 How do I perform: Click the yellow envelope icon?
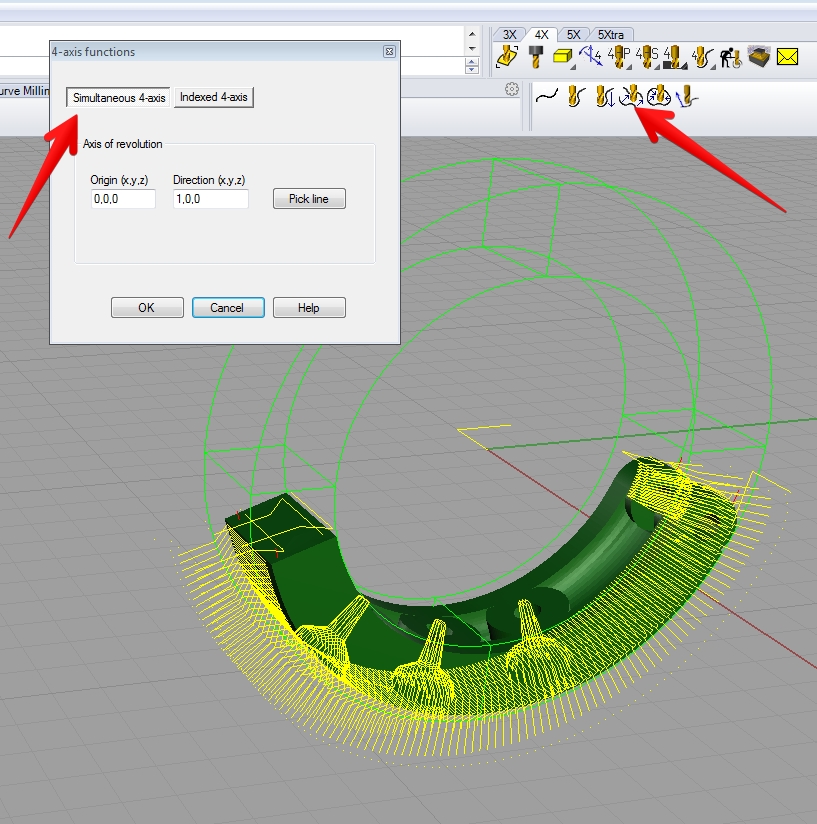[x=787, y=57]
